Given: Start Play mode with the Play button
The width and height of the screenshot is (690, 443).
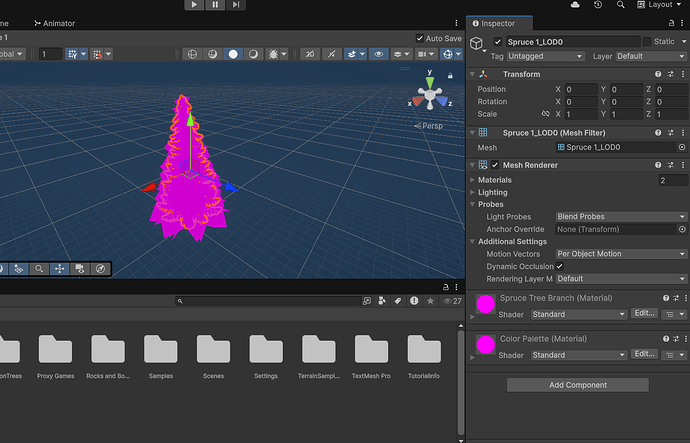Looking at the screenshot, I should 194,4.
